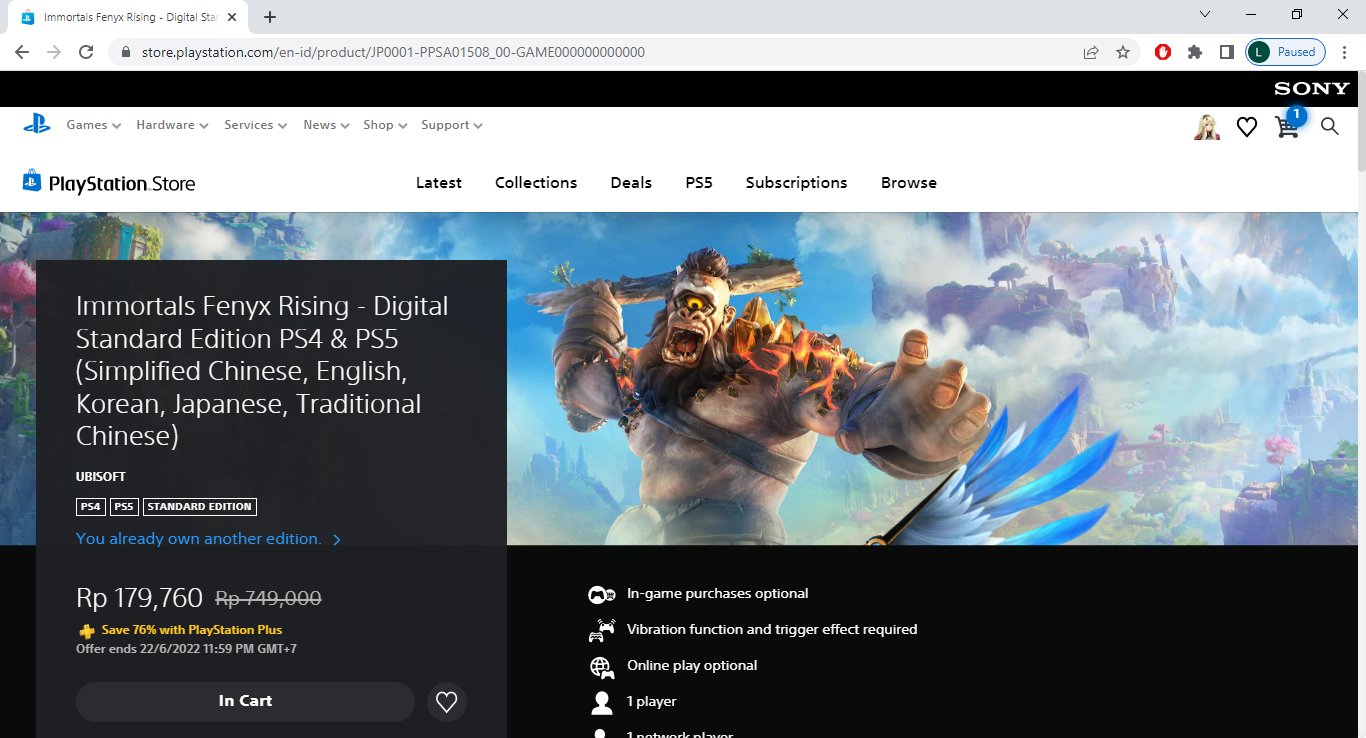Expand the Hardware dropdown menu
The width and height of the screenshot is (1366, 738).
point(172,125)
